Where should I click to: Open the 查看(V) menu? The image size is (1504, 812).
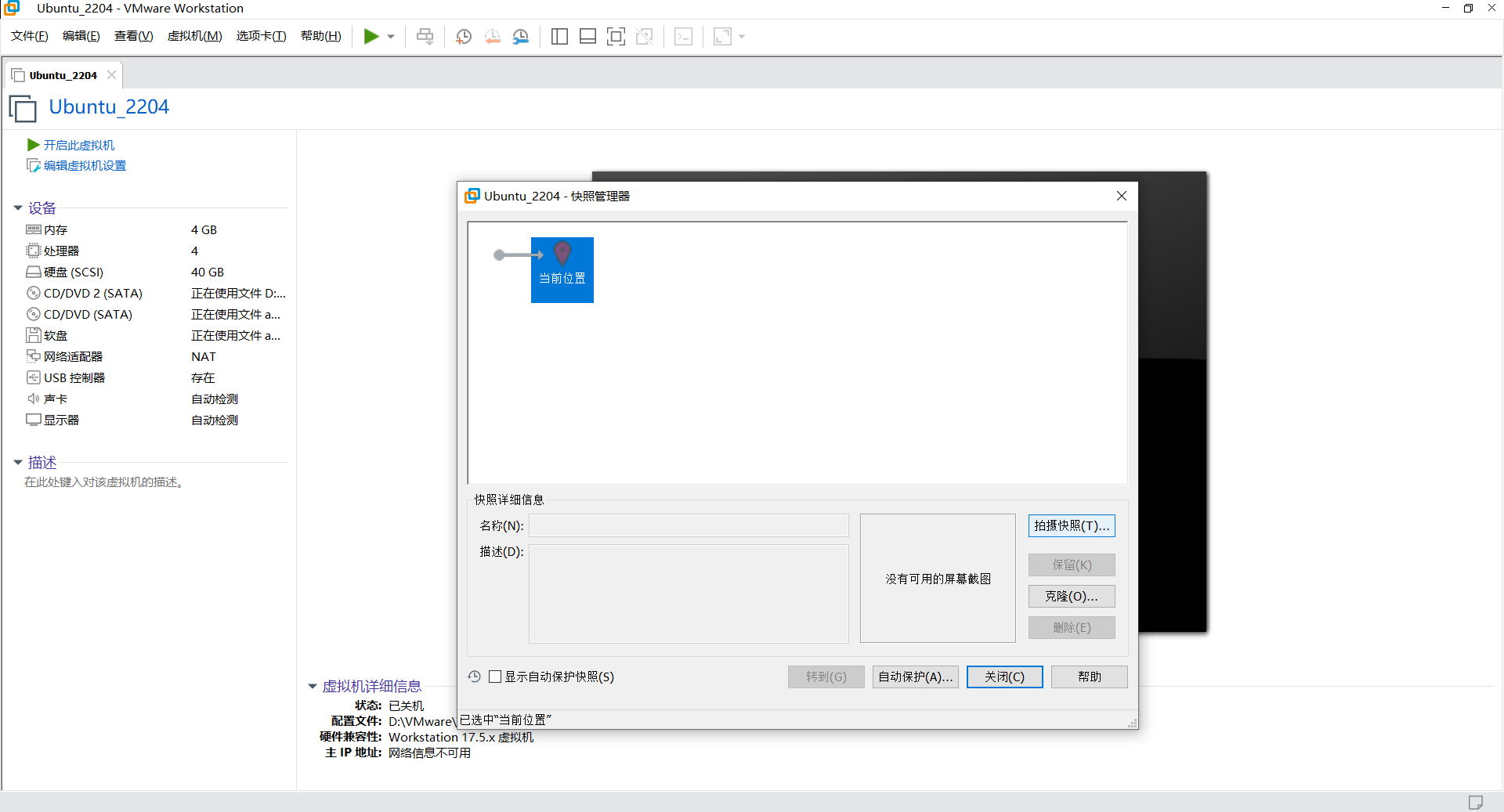pyautogui.click(x=134, y=36)
